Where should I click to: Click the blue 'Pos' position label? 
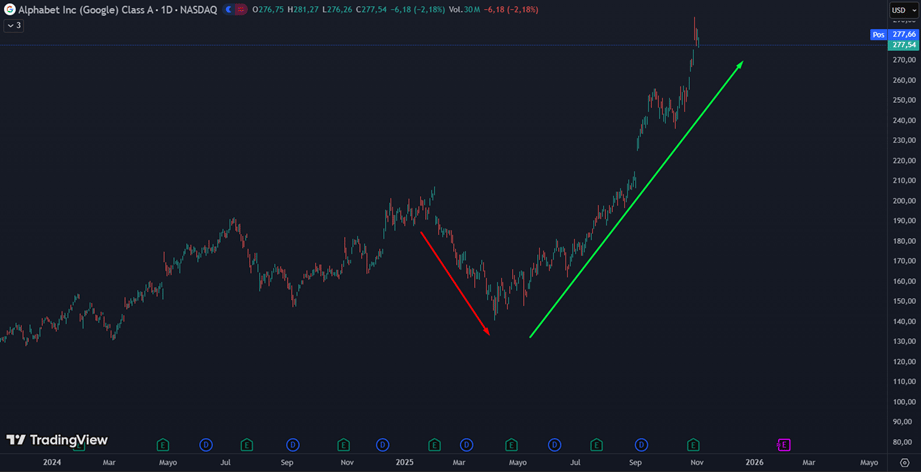click(878, 35)
